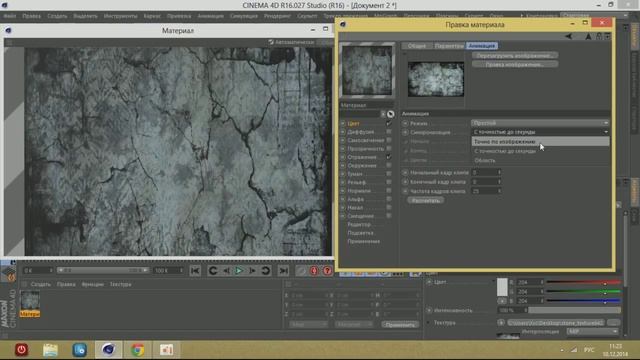Click the light grey color swatch
The height and width of the screenshot is (360, 640).
click(502, 287)
